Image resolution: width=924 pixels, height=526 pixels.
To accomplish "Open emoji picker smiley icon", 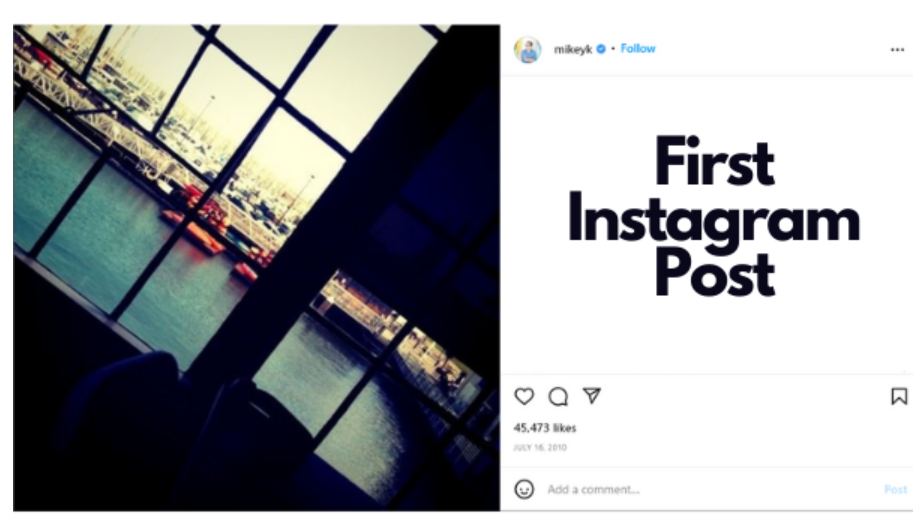I will 524,489.
